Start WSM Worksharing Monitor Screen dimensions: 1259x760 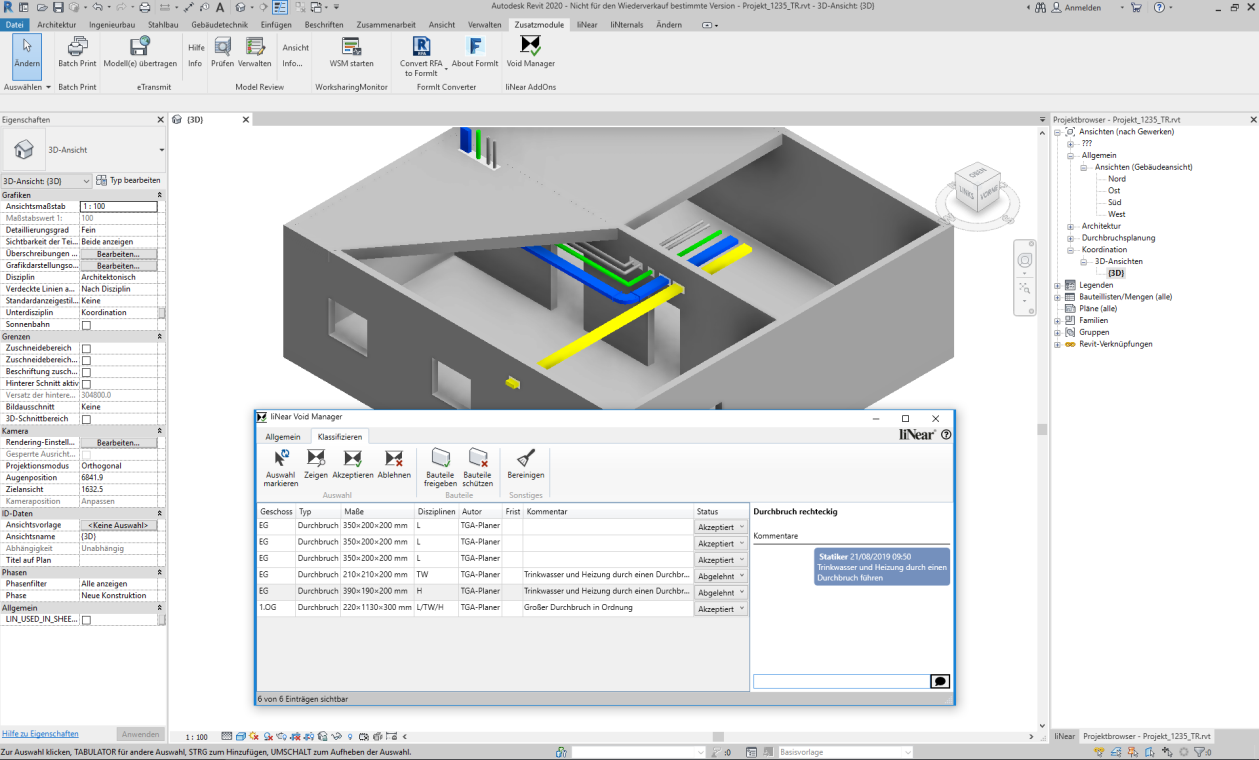tap(351, 52)
